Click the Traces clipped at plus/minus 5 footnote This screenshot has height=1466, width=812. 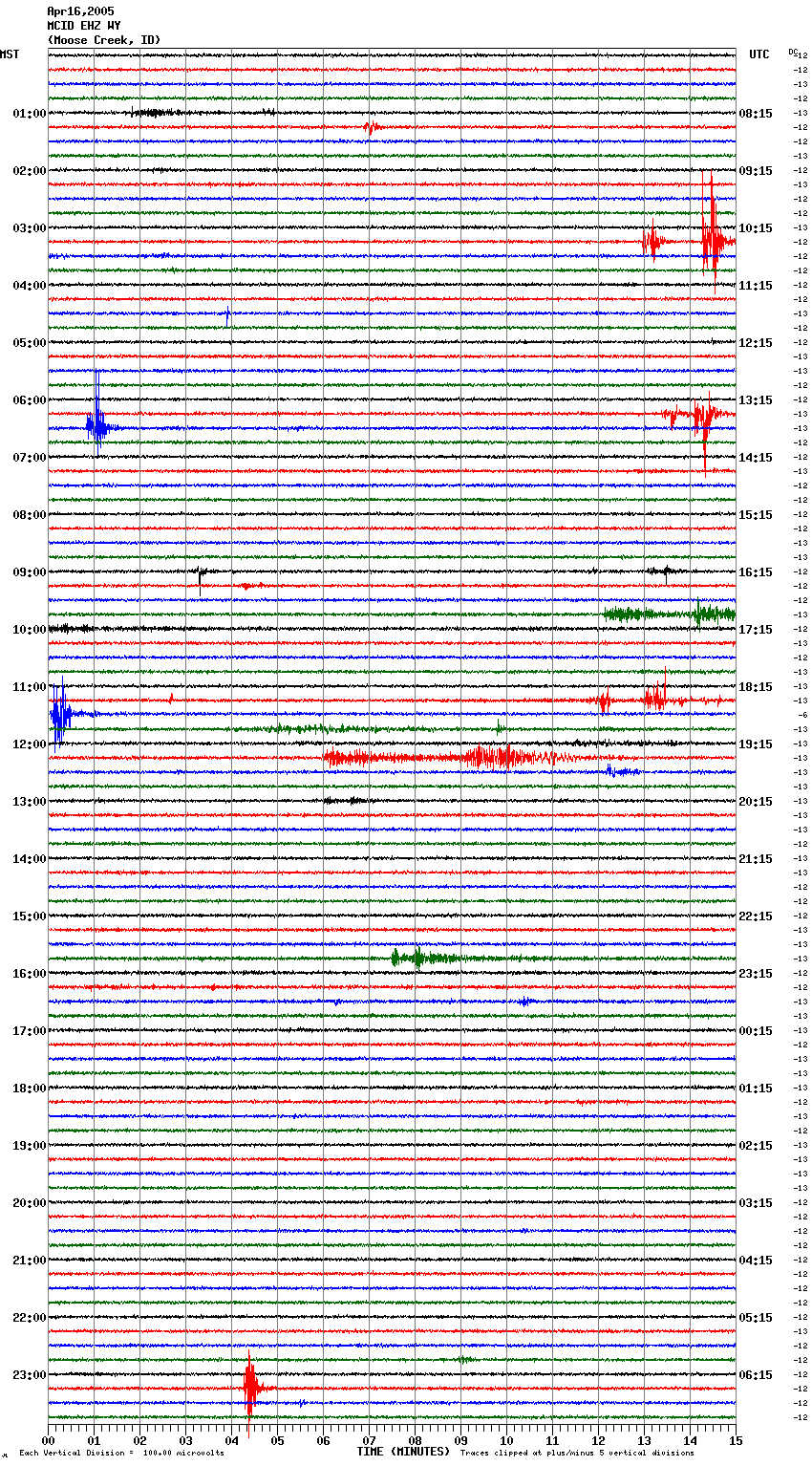(x=577, y=1454)
